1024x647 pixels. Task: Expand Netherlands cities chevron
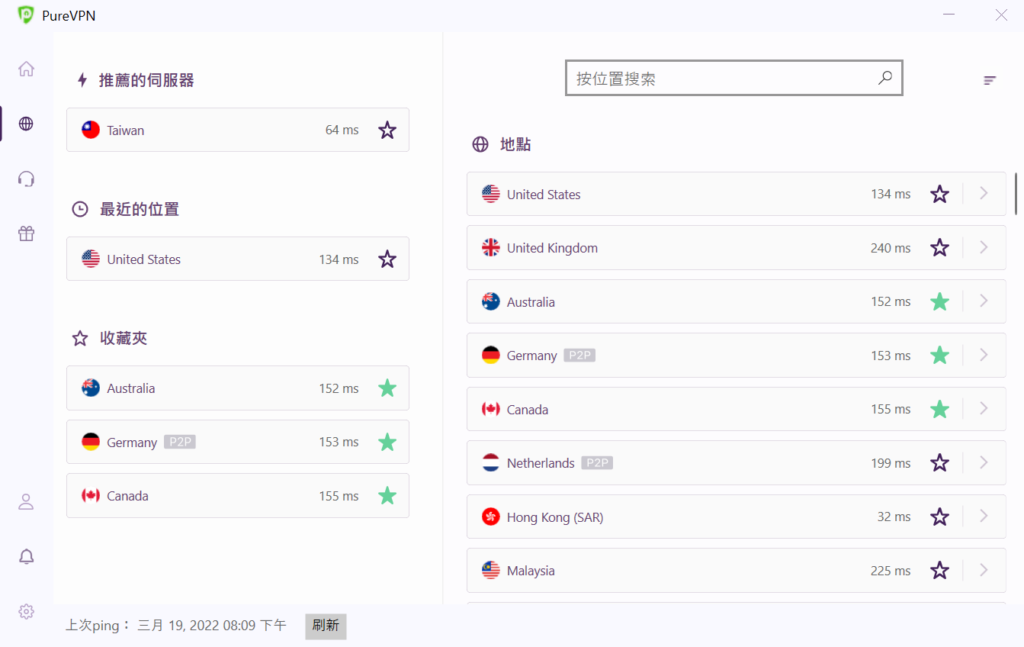pos(984,462)
